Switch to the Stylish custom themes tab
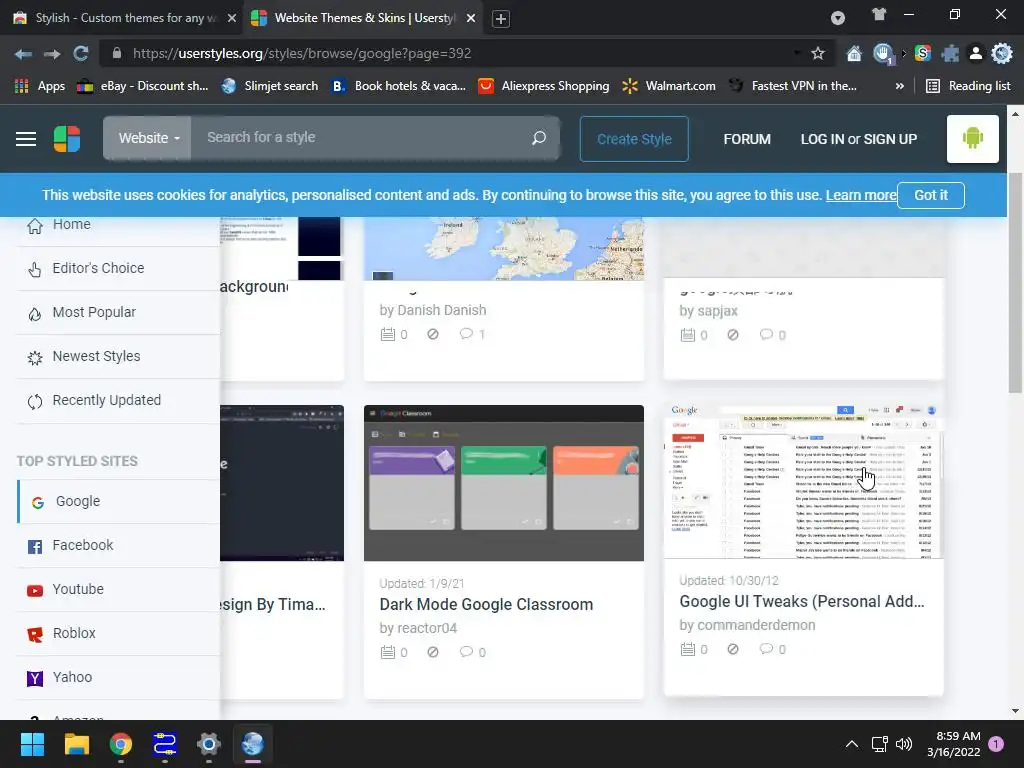 125,18
